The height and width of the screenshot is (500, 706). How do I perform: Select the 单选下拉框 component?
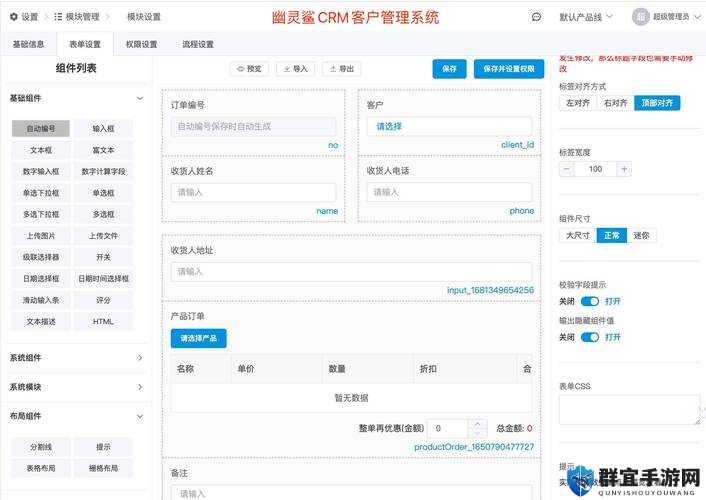click(41, 193)
